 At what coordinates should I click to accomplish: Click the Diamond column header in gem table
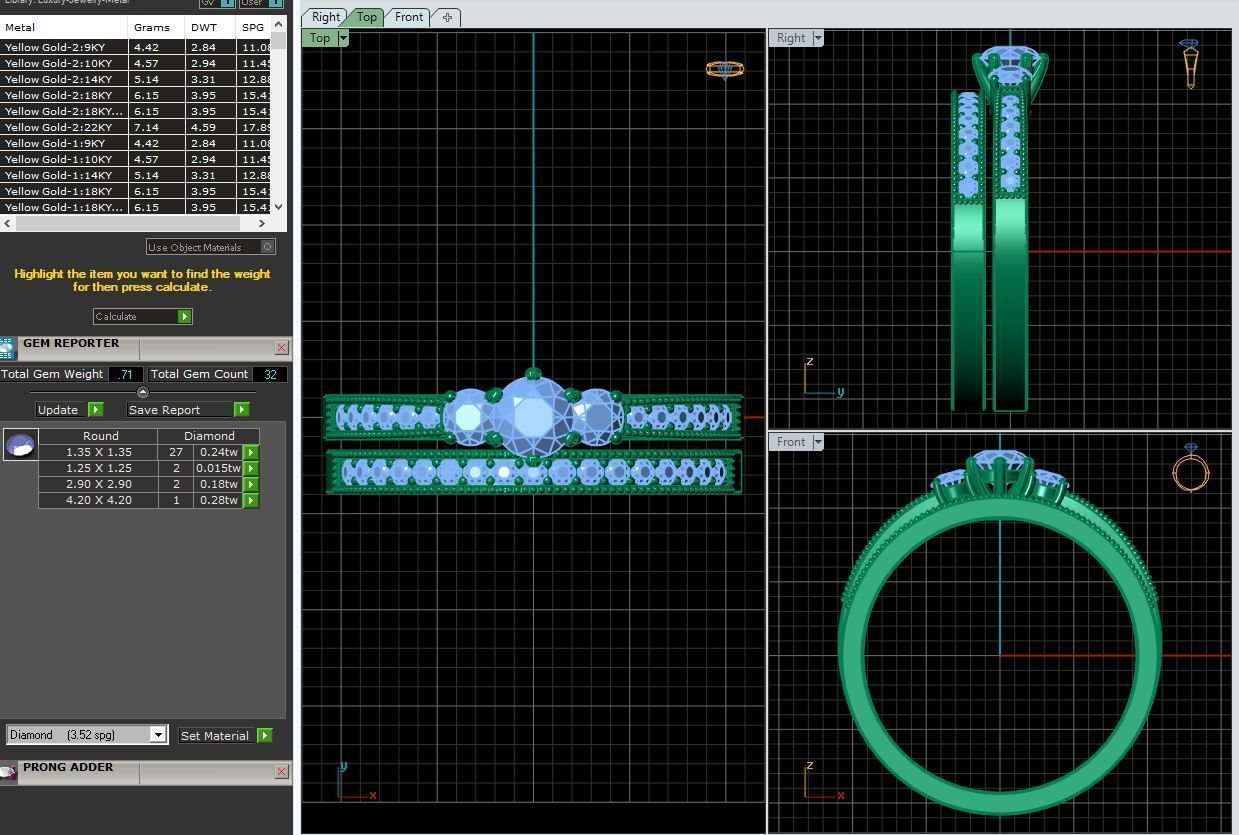209,436
